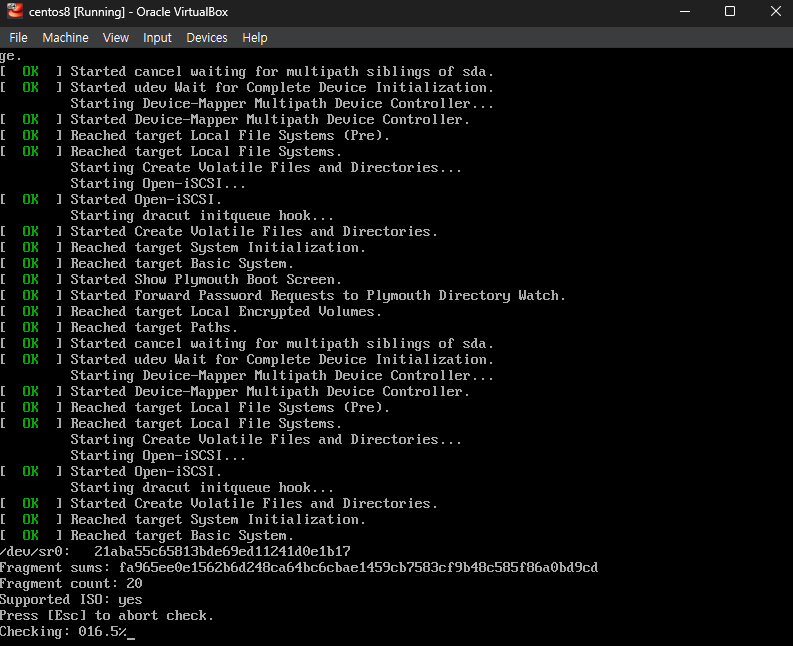
Task: Click the 'centos8 [Running] - Oracle VirtualBox' title
Action: pos(128,12)
